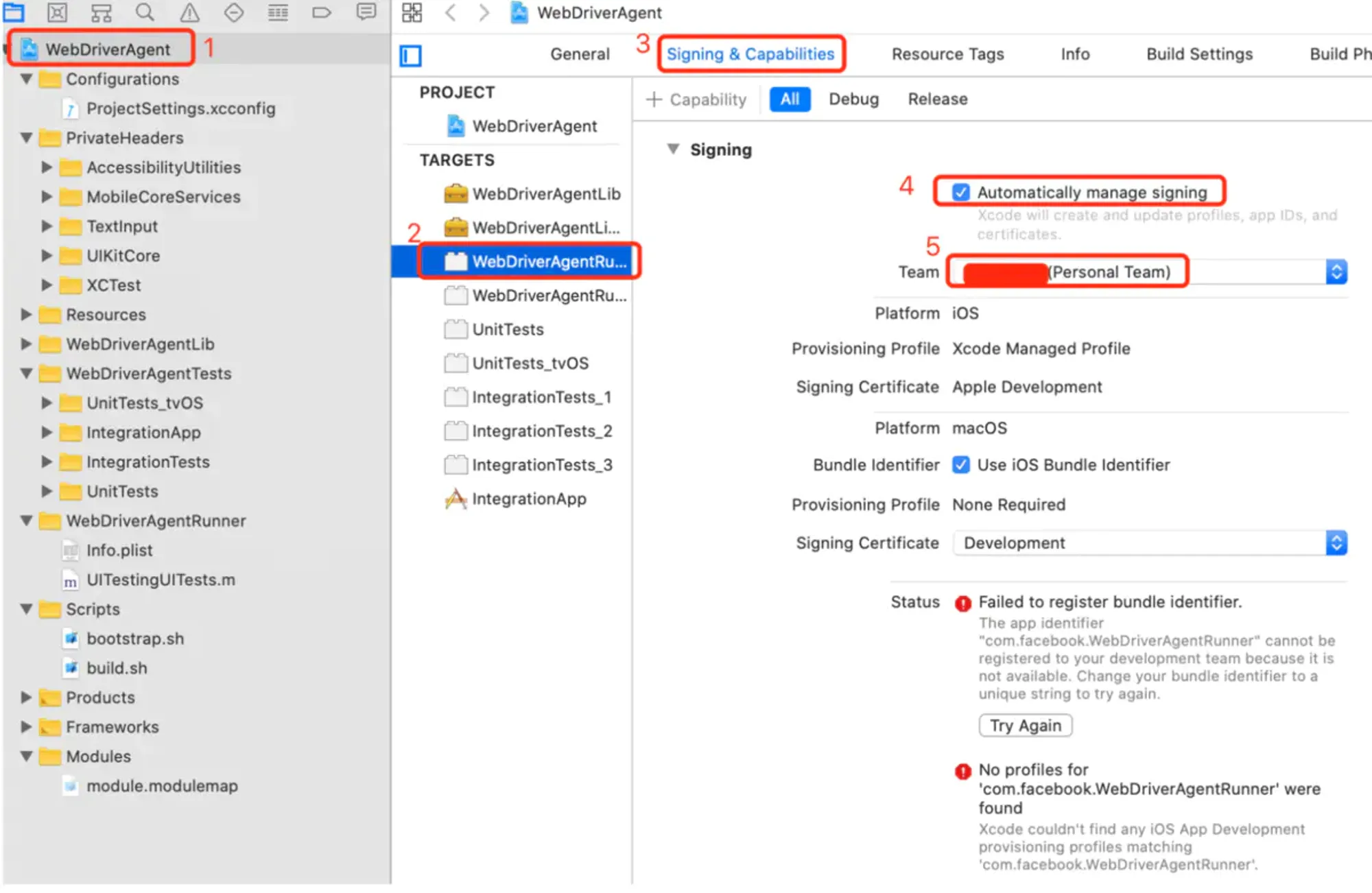Click the navigator left arrow icon
The height and width of the screenshot is (893, 1372).
pyautogui.click(x=453, y=12)
